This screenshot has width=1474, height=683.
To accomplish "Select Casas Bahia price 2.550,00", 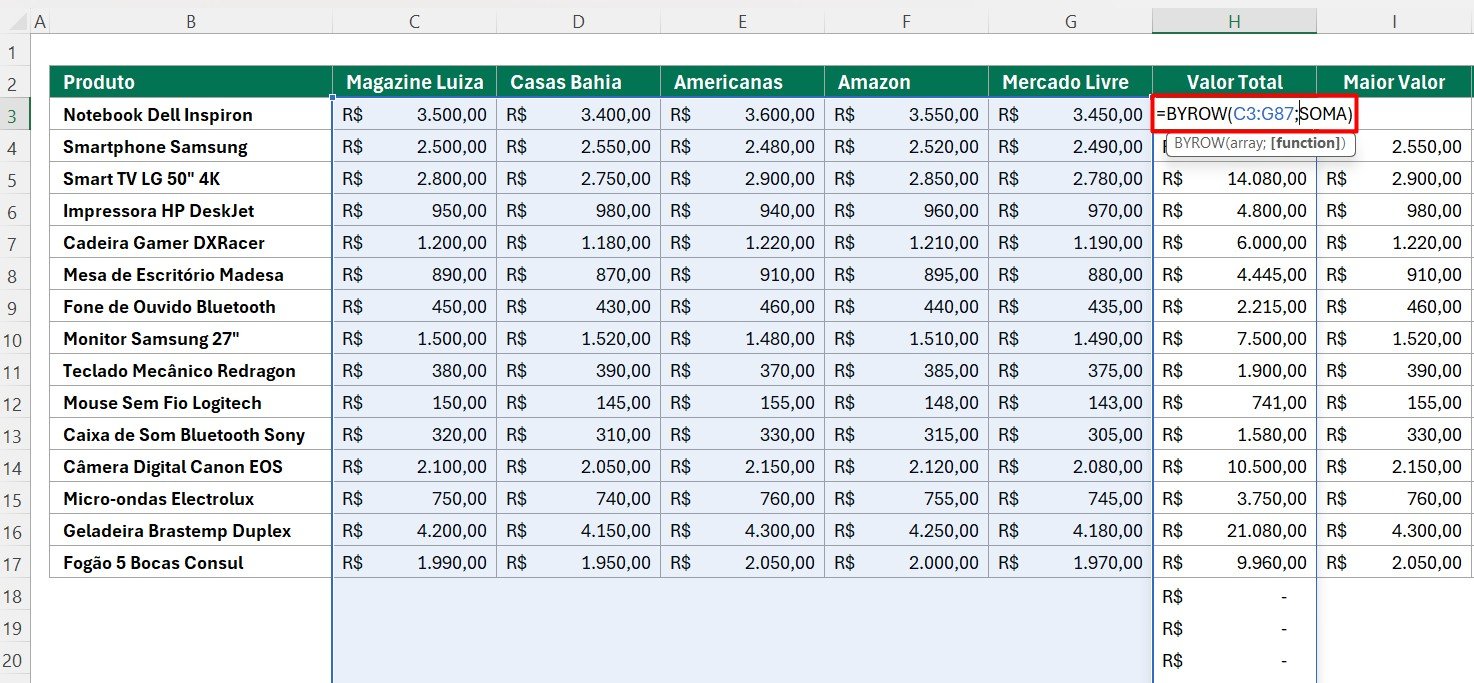I will pyautogui.click(x=578, y=146).
